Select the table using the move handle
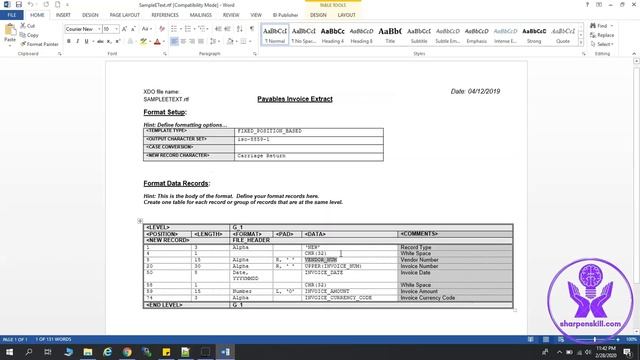Viewport: 640px width, 360px height. click(x=140, y=221)
